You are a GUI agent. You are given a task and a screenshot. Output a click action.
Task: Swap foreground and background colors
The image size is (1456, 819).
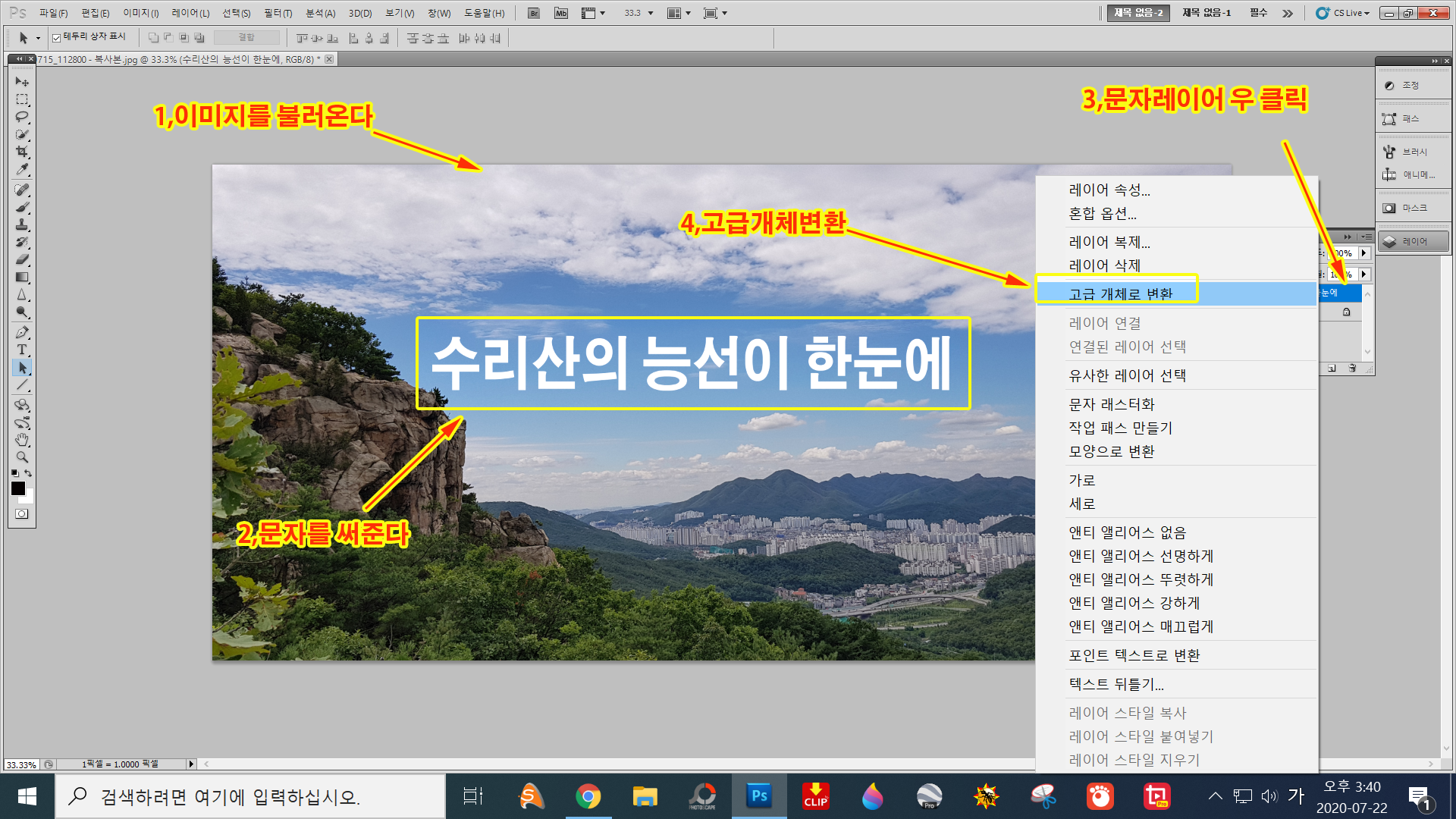(28, 473)
